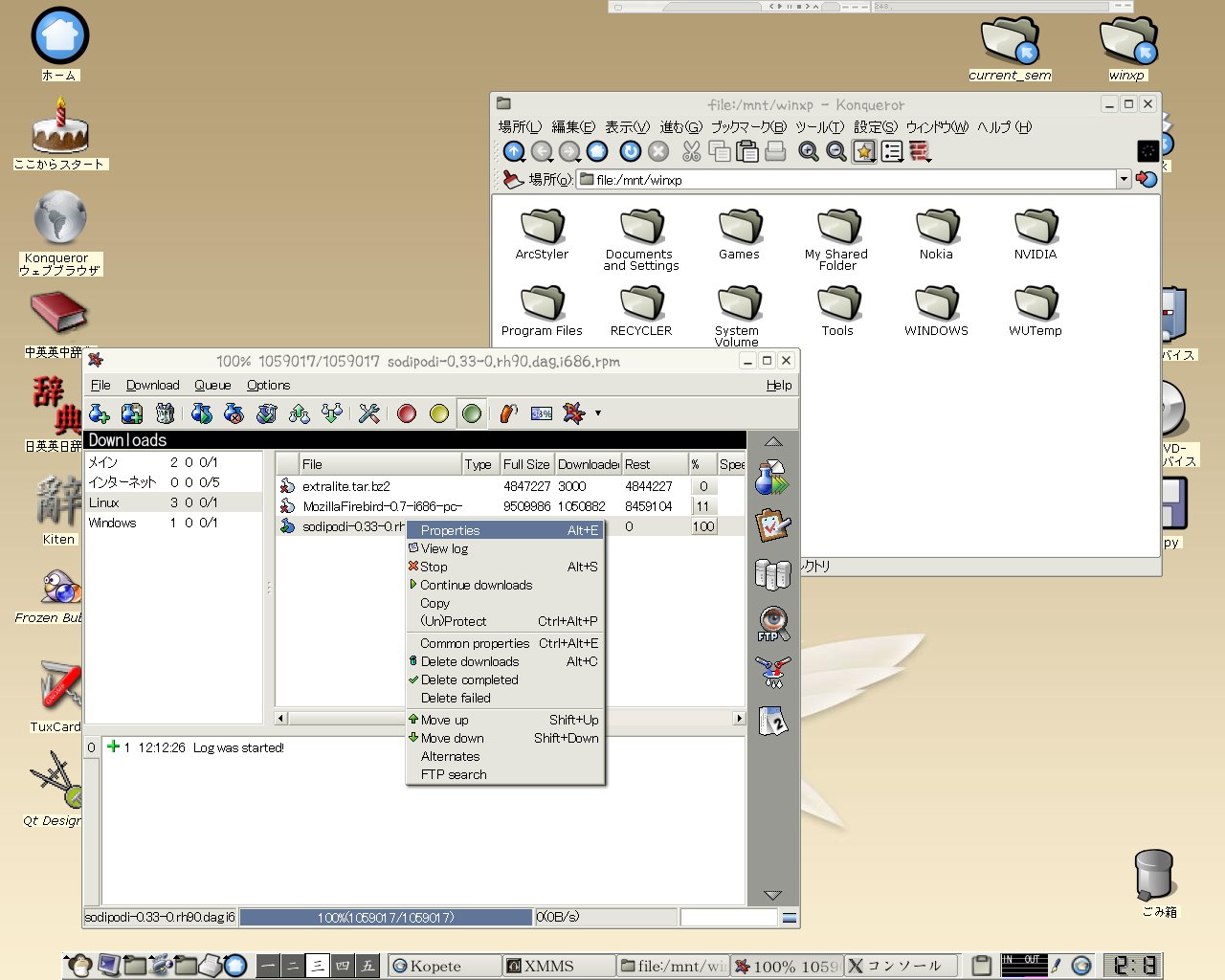Click the Konqueror zoom in magnifier

point(809,151)
